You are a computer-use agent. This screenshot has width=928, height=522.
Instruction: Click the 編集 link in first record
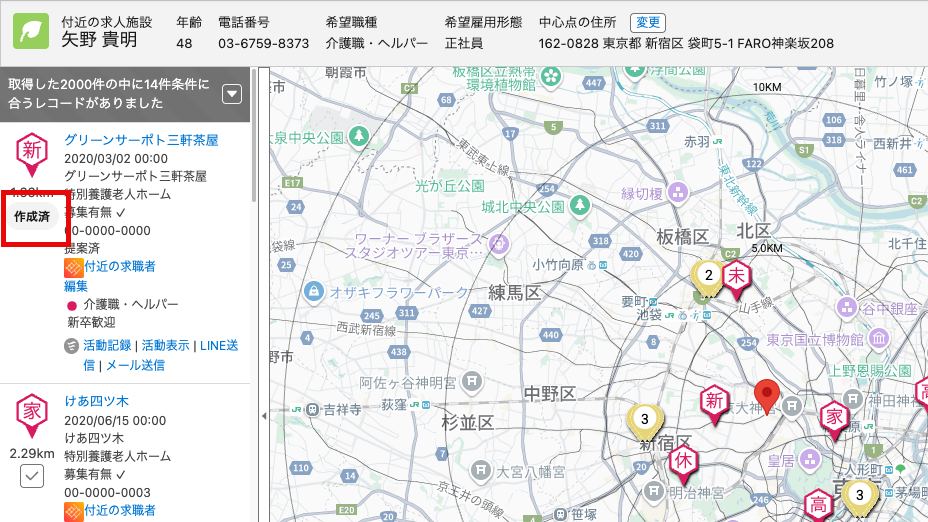point(76,286)
